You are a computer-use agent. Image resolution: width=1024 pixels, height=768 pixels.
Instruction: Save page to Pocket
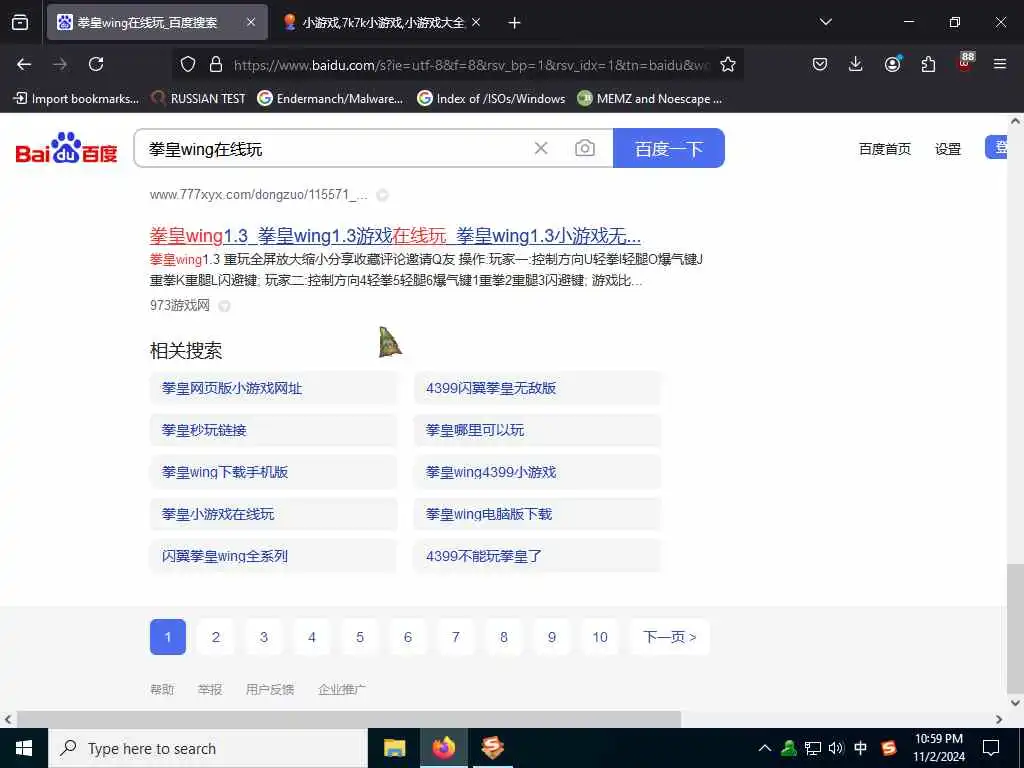click(820, 64)
